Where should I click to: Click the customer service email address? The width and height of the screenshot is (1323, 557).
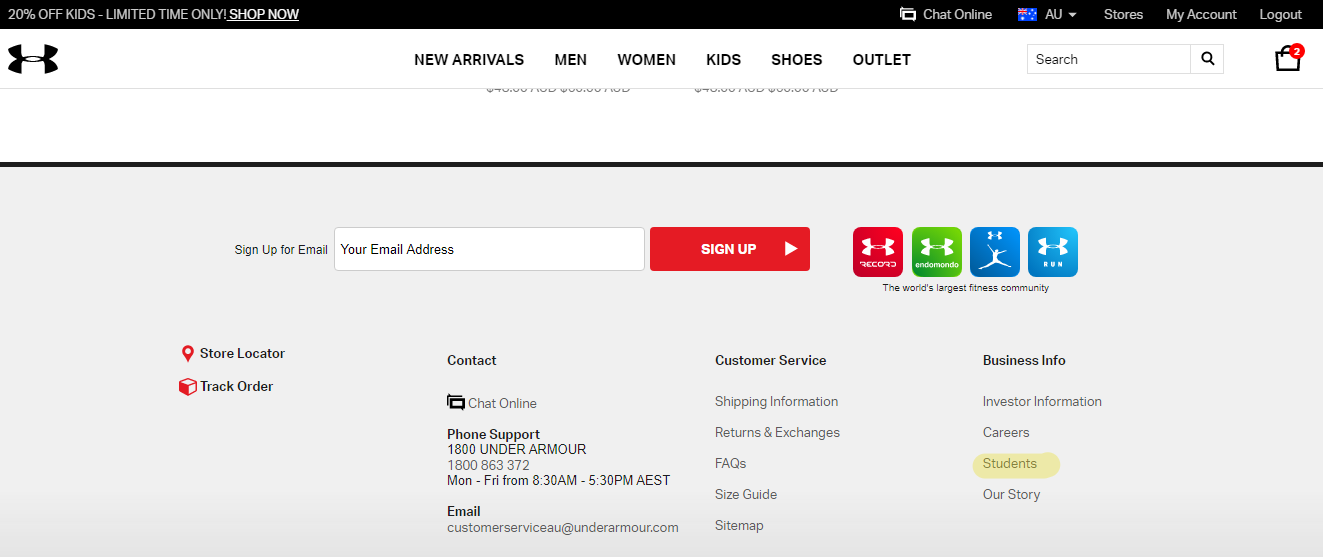[x=563, y=527]
